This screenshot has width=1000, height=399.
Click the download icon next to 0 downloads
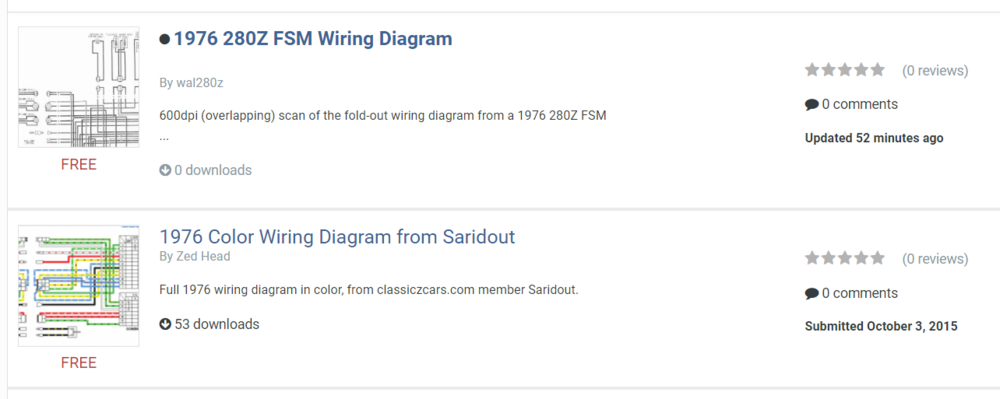165,170
